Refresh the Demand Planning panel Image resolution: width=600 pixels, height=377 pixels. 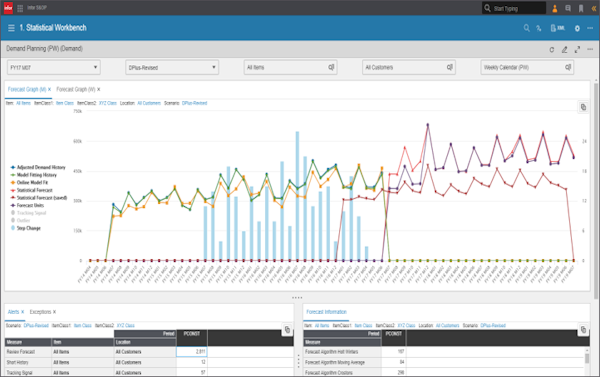[x=551, y=50]
